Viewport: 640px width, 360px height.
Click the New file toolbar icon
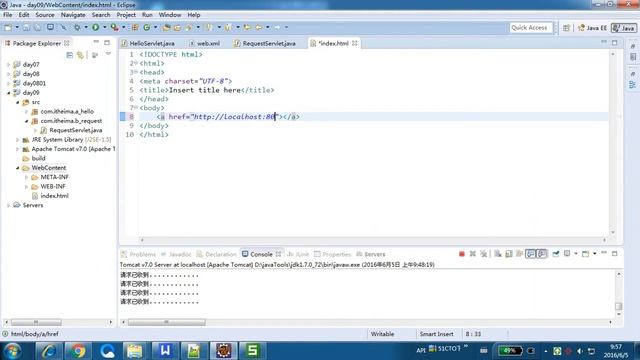(x=8, y=27)
